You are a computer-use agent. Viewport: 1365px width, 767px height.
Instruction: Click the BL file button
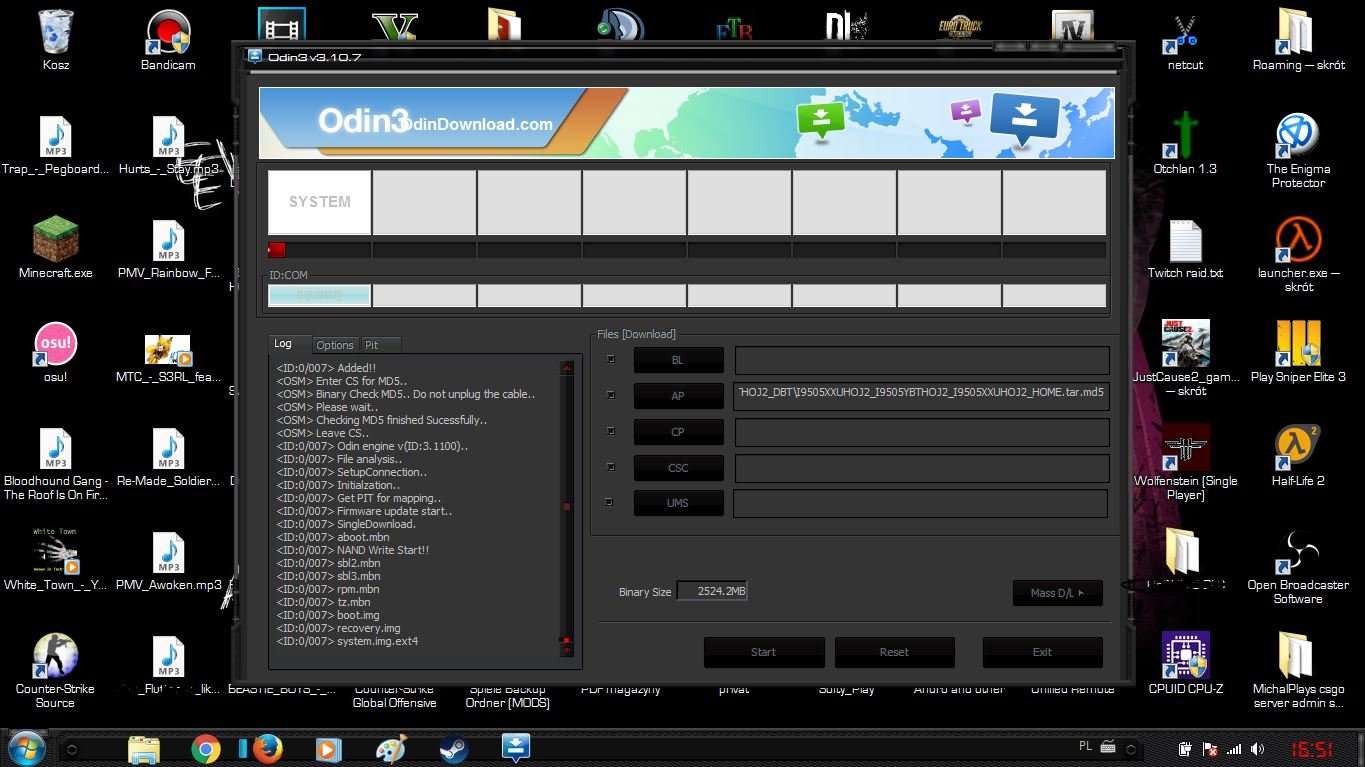point(678,360)
